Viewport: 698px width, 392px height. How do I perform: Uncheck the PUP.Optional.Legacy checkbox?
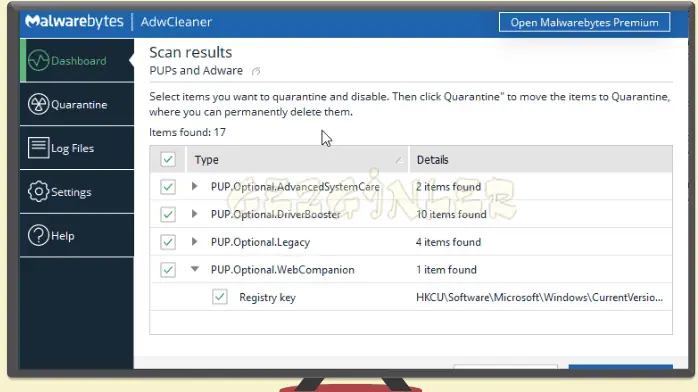tap(168, 242)
